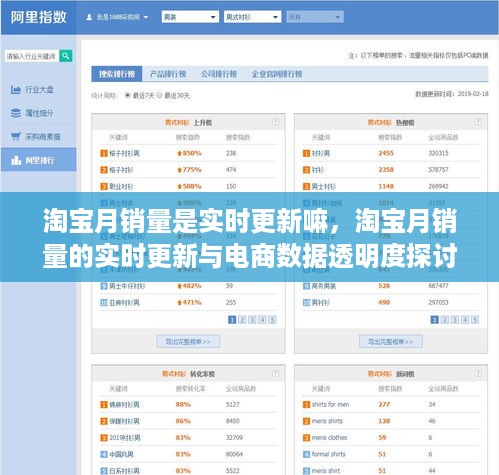Screen dimensions: 499x475
Task: Select the 最近7天 radio button
Action: click(127, 95)
